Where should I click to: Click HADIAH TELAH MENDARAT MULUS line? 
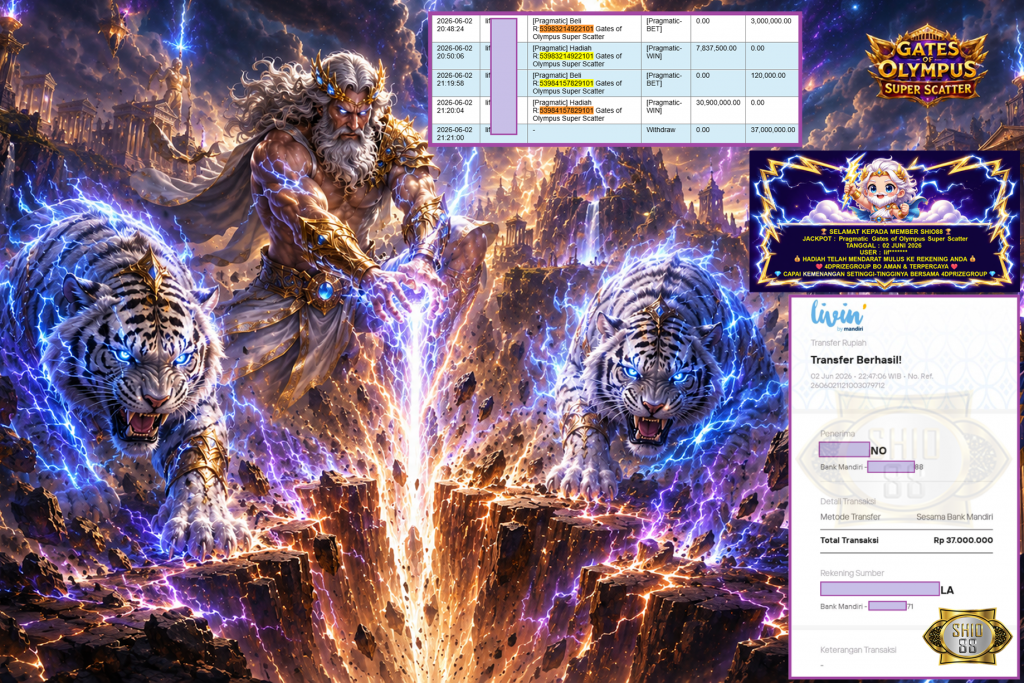click(884, 259)
